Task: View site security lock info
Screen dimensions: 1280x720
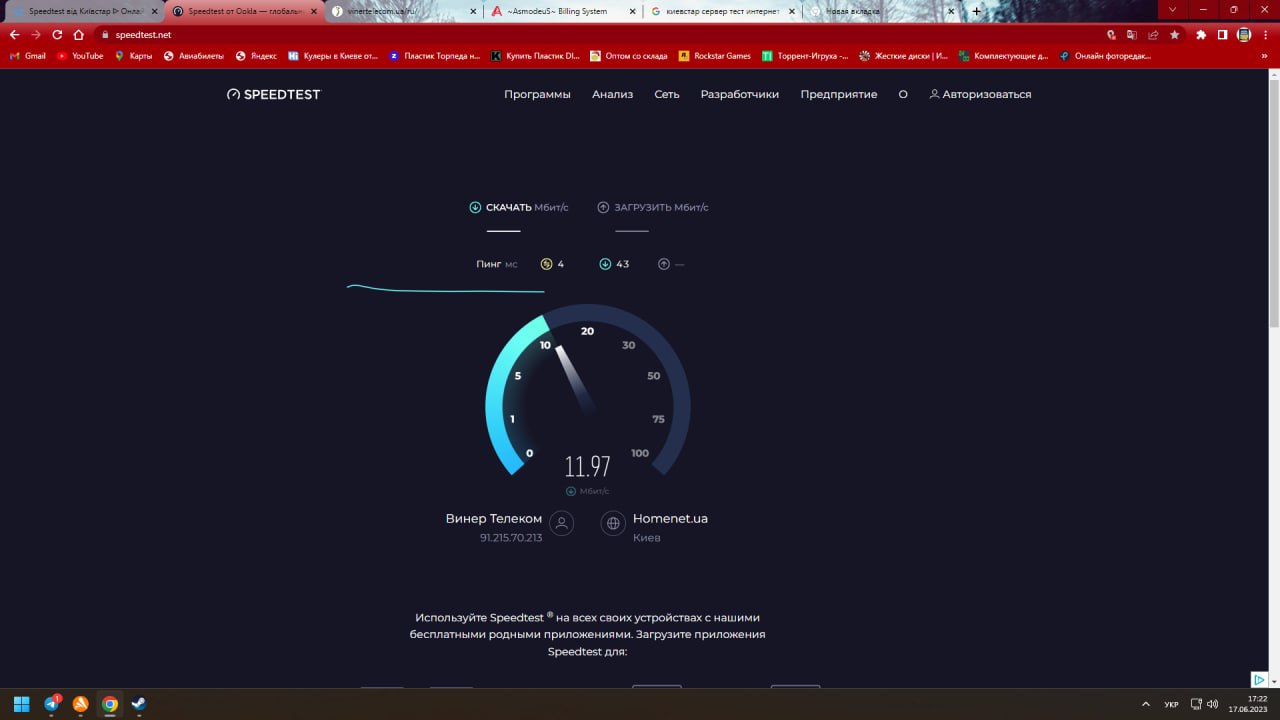Action: pos(104,34)
